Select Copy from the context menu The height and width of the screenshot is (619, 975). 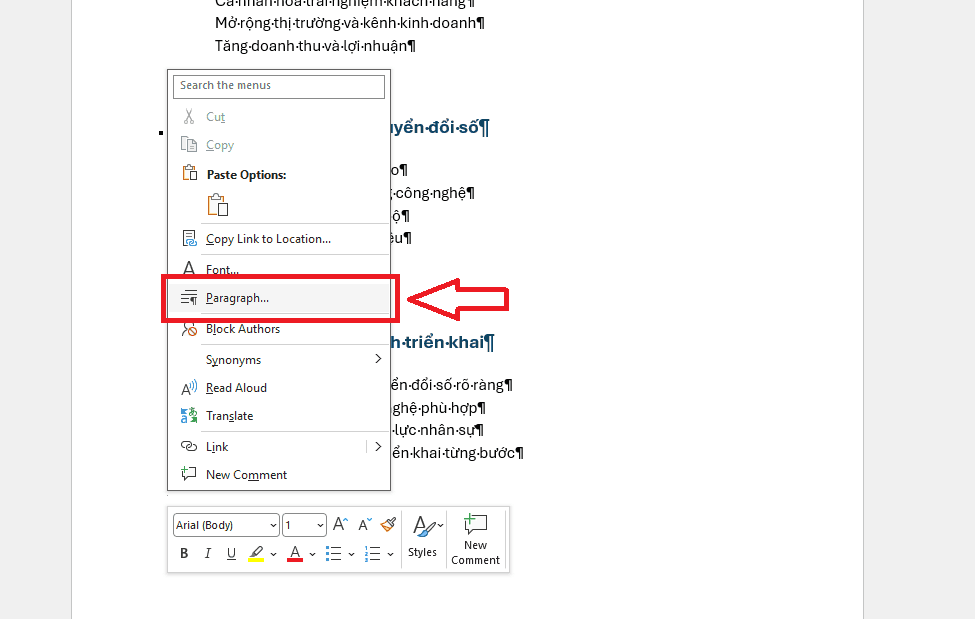(x=279, y=145)
